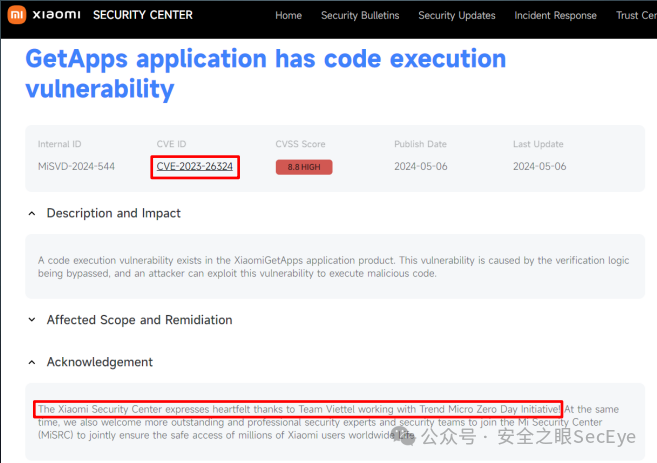
Task: Click the CVE ID column label
Action: click(171, 144)
